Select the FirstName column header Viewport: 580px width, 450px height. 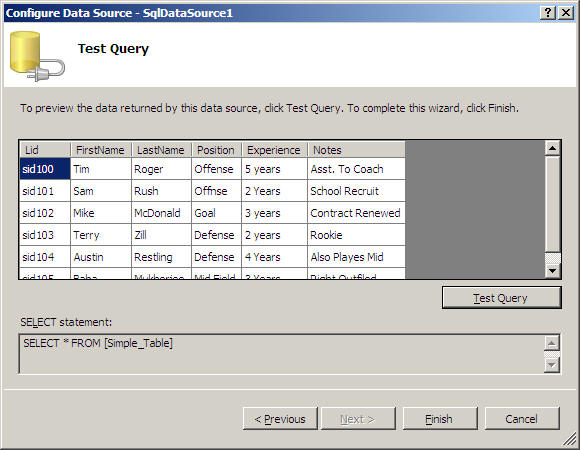[x=101, y=150]
